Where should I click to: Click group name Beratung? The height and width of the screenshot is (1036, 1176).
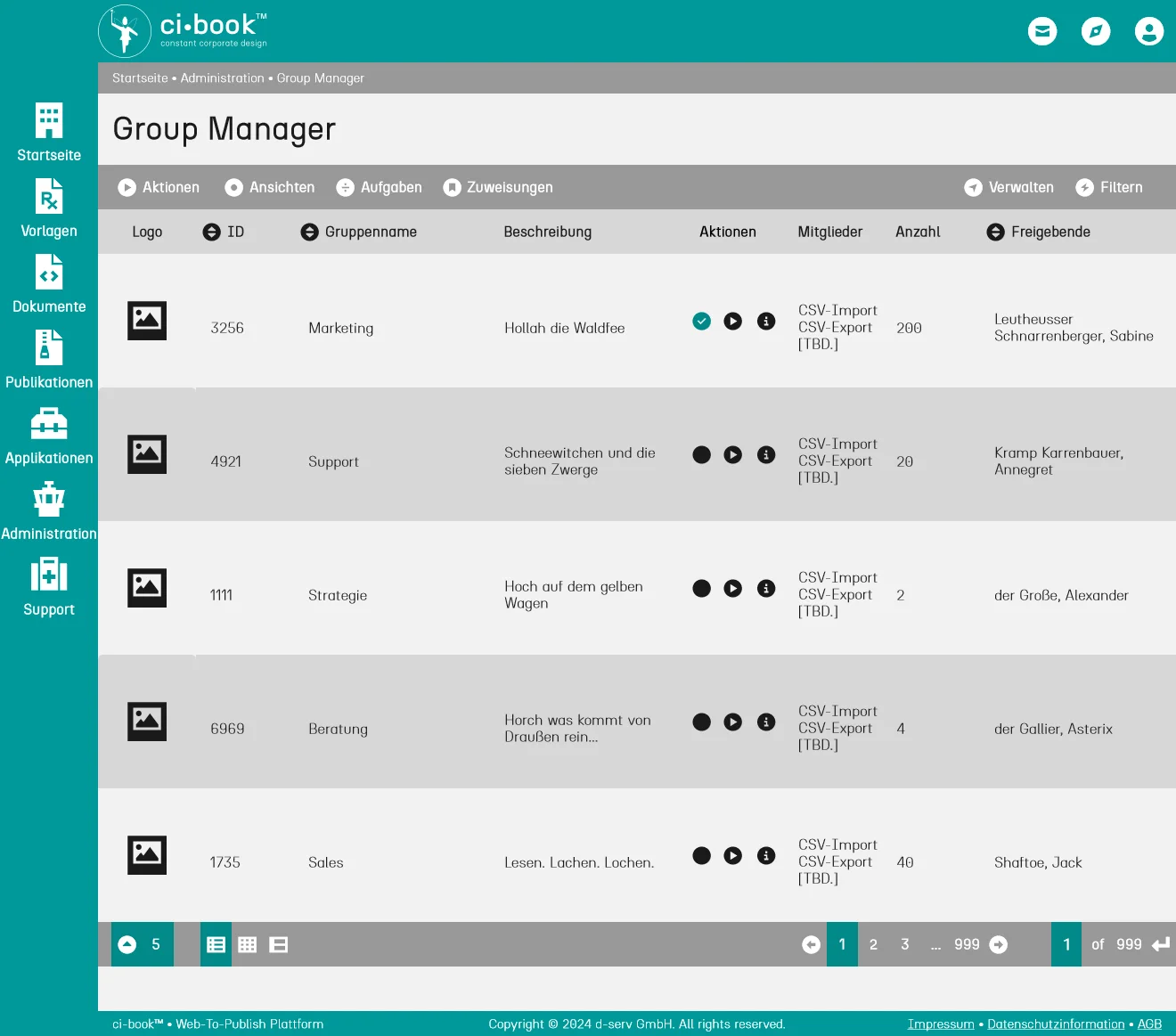[338, 729]
